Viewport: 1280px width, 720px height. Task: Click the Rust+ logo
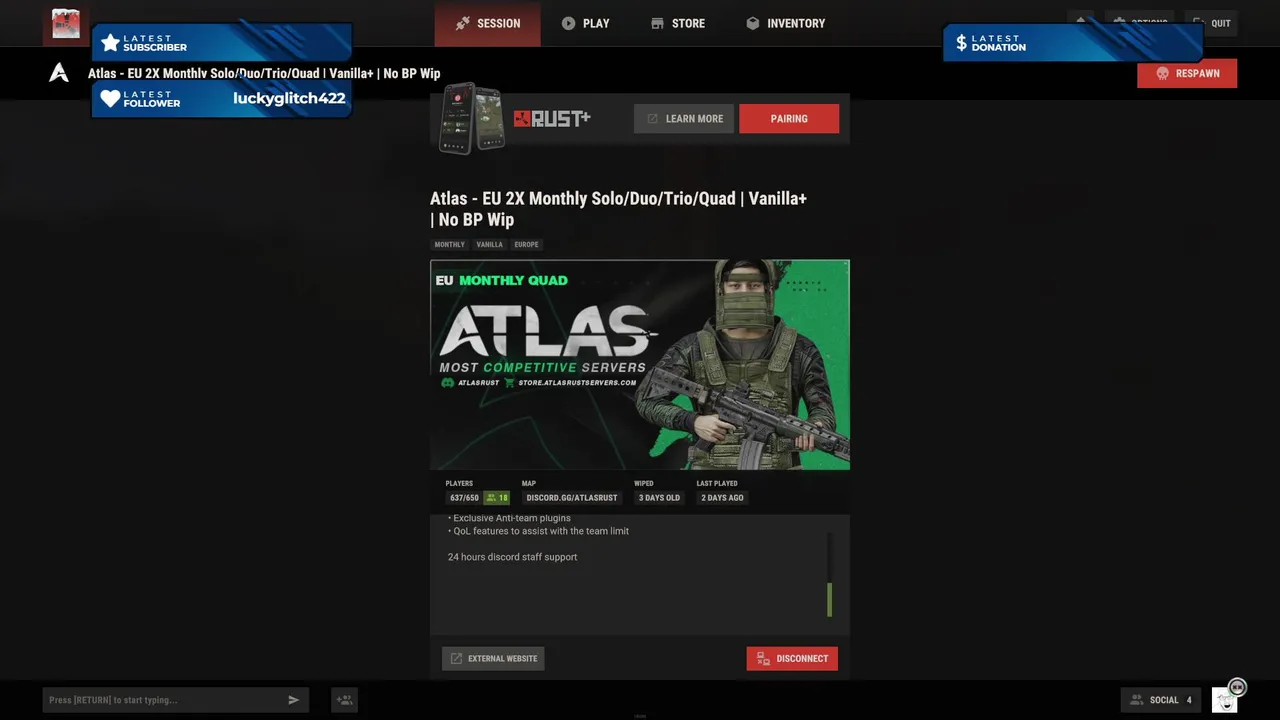pyautogui.click(x=552, y=119)
